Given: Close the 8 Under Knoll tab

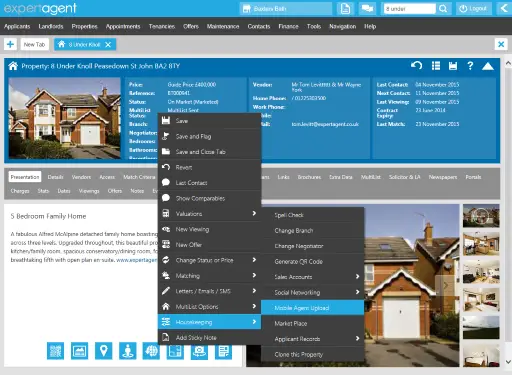Looking at the screenshot, I should coord(108,45).
